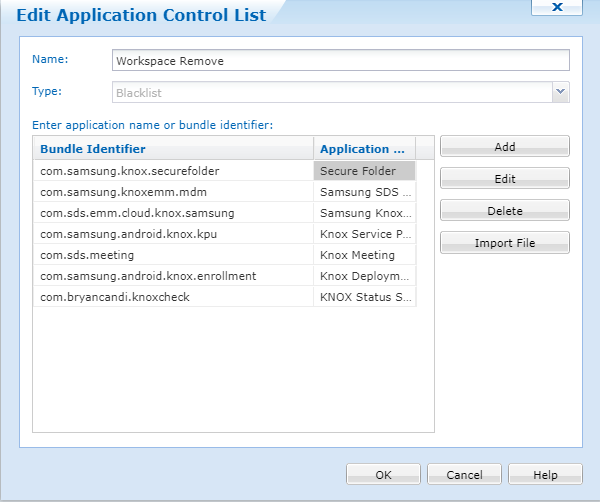Click the Import File button

[x=504, y=243]
